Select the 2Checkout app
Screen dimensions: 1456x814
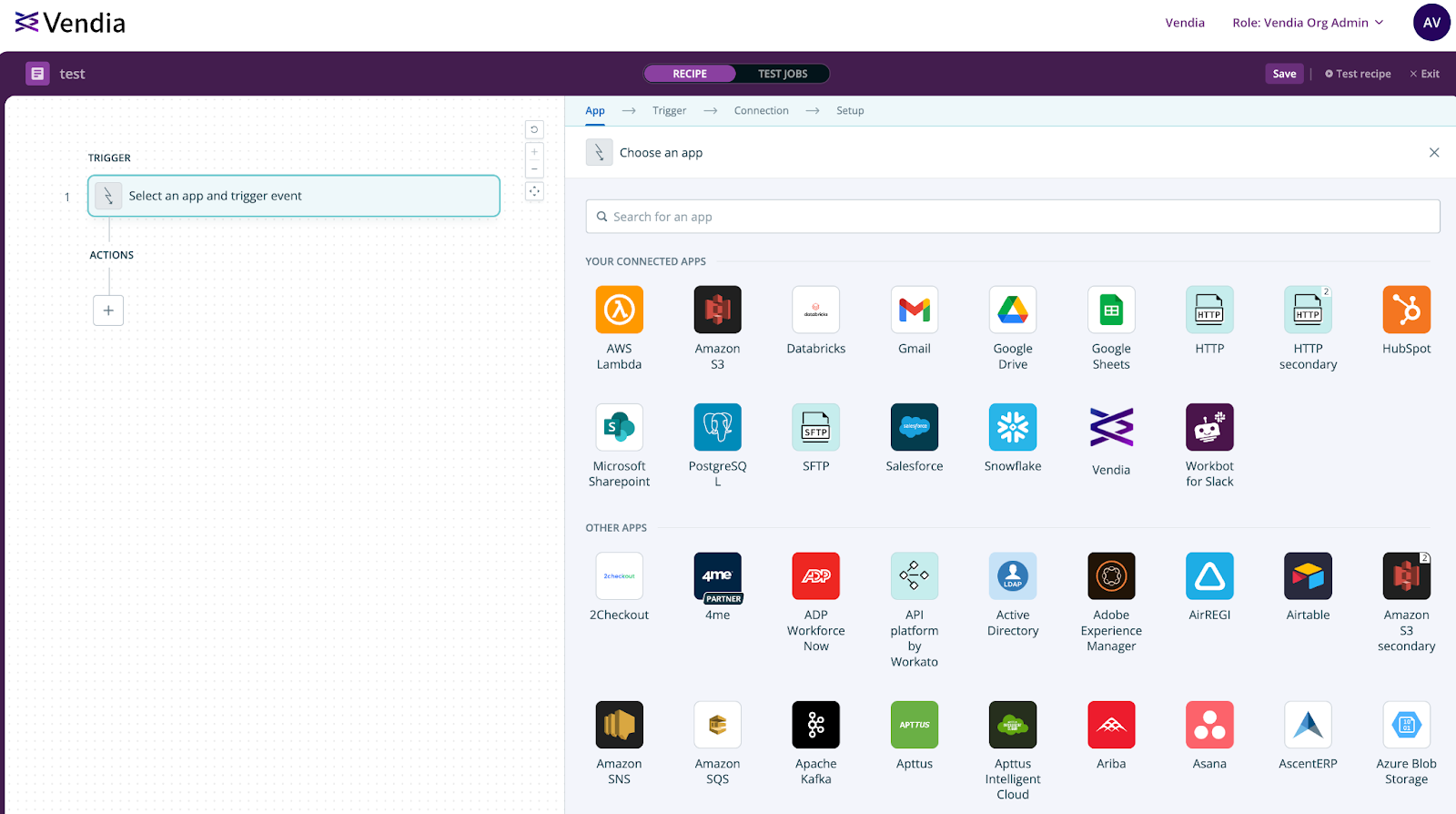619,575
